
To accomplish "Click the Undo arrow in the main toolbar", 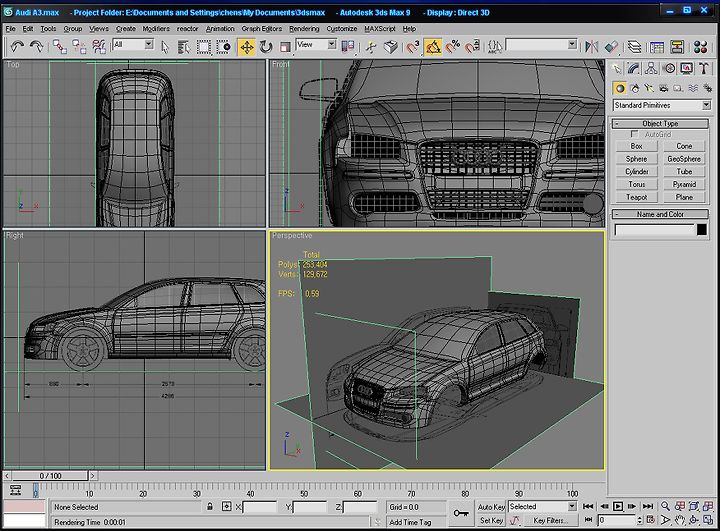I will click(17, 46).
